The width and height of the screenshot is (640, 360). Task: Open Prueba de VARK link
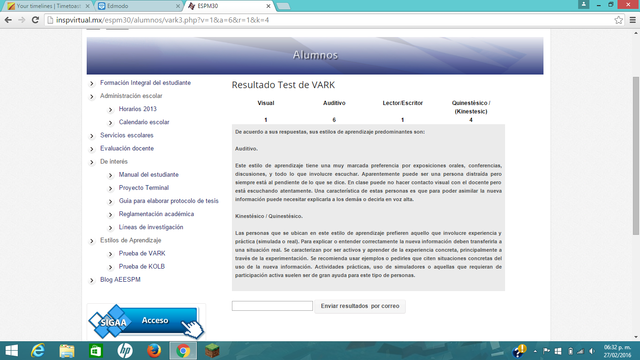(142, 253)
